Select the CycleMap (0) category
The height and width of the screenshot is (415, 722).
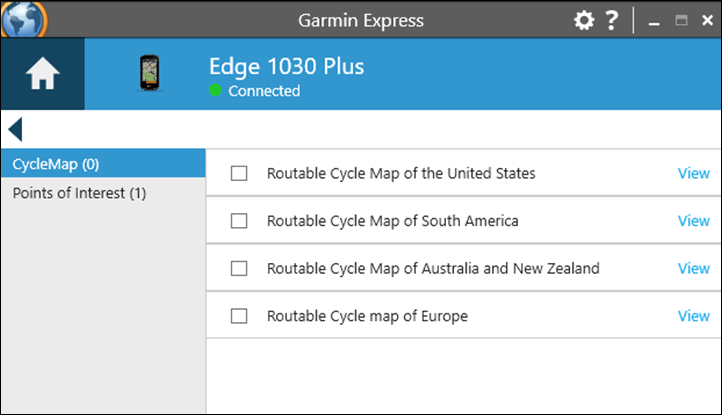[103, 164]
